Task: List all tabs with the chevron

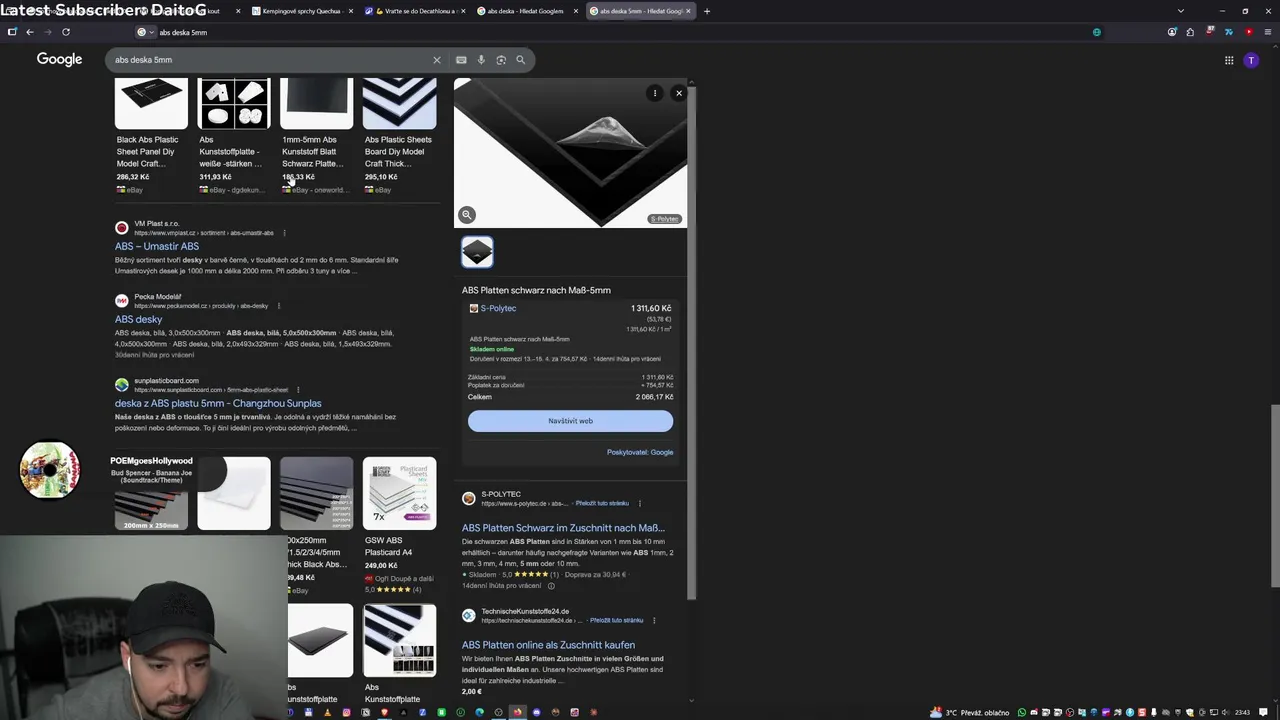Action: click(1181, 11)
